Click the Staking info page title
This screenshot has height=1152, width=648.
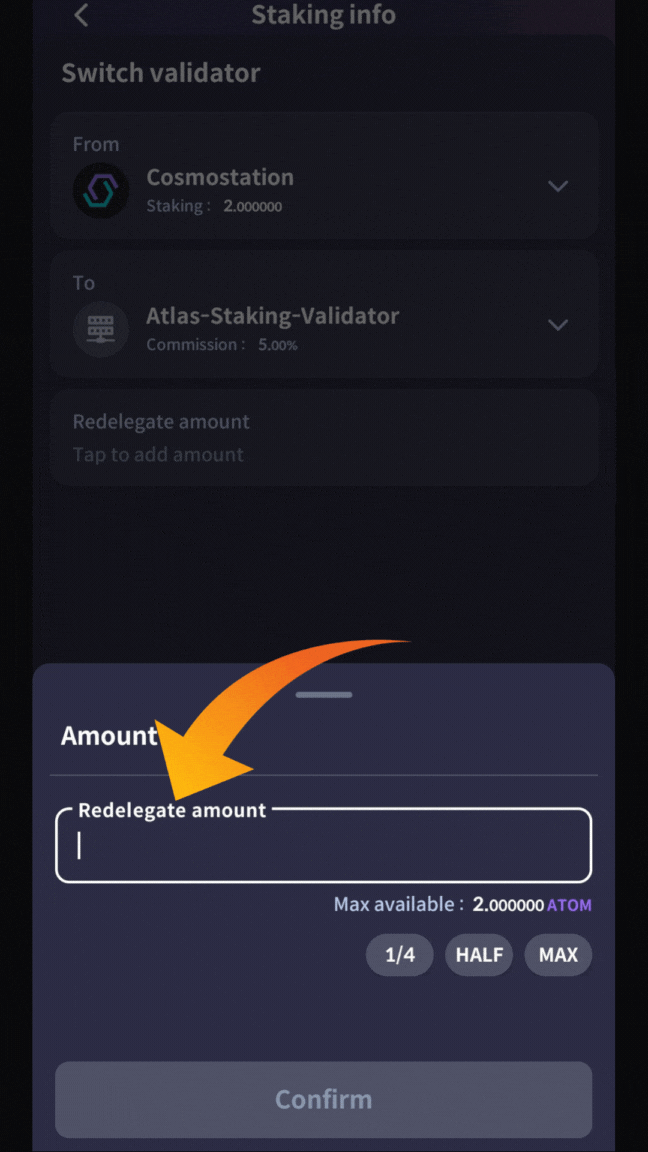323,15
